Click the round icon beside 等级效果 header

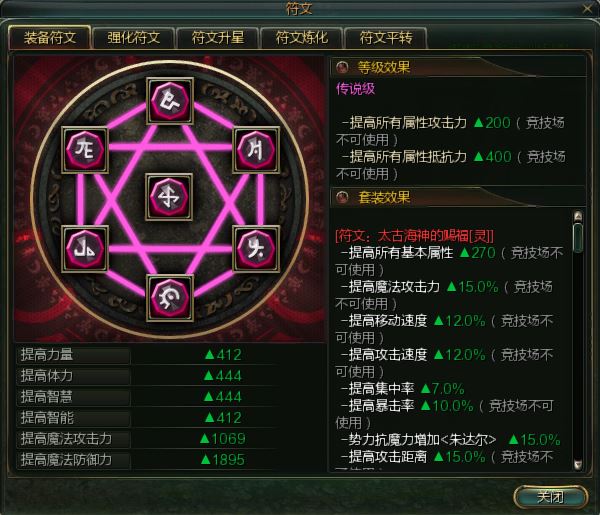(x=342, y=67)
